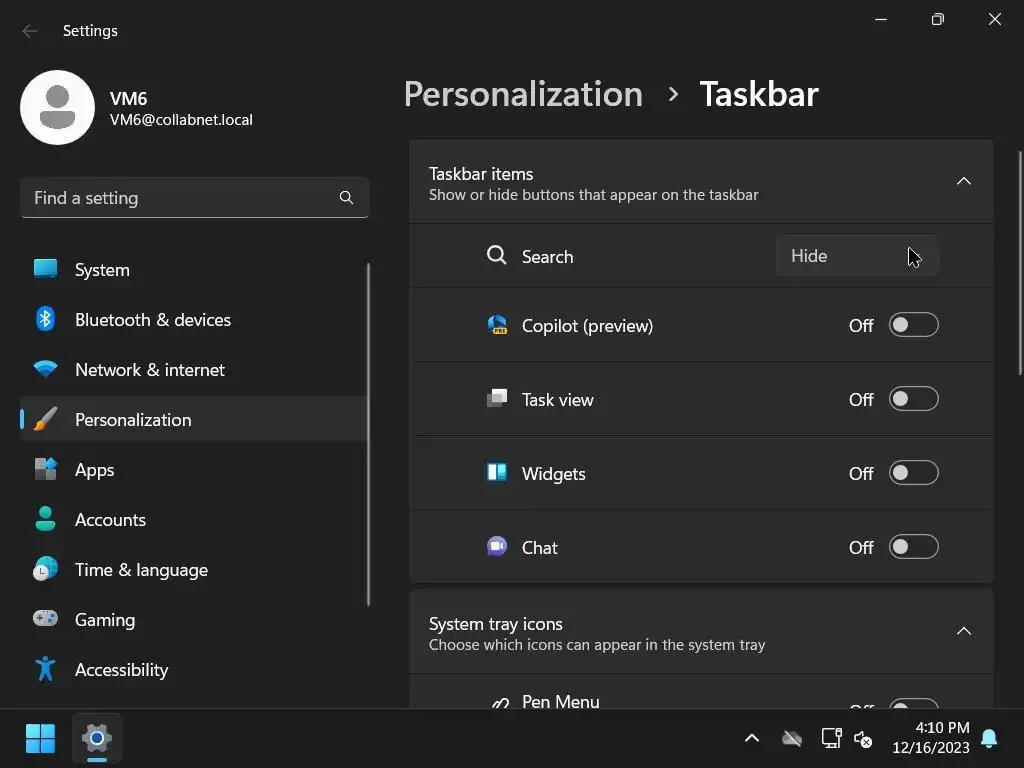1024x768 pixels.
Task: Toggle the Copilot (preview) switch
Action: (x=913, y=325)
